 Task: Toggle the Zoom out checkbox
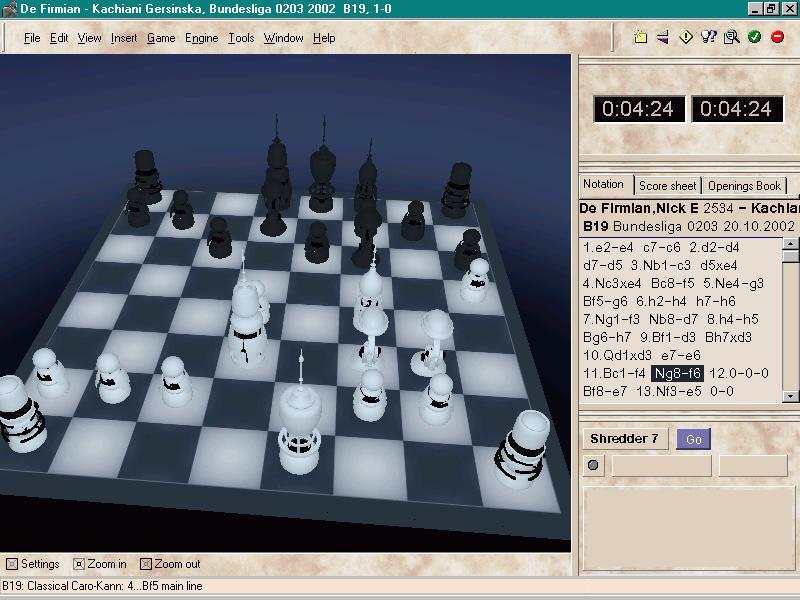(146, 564)
